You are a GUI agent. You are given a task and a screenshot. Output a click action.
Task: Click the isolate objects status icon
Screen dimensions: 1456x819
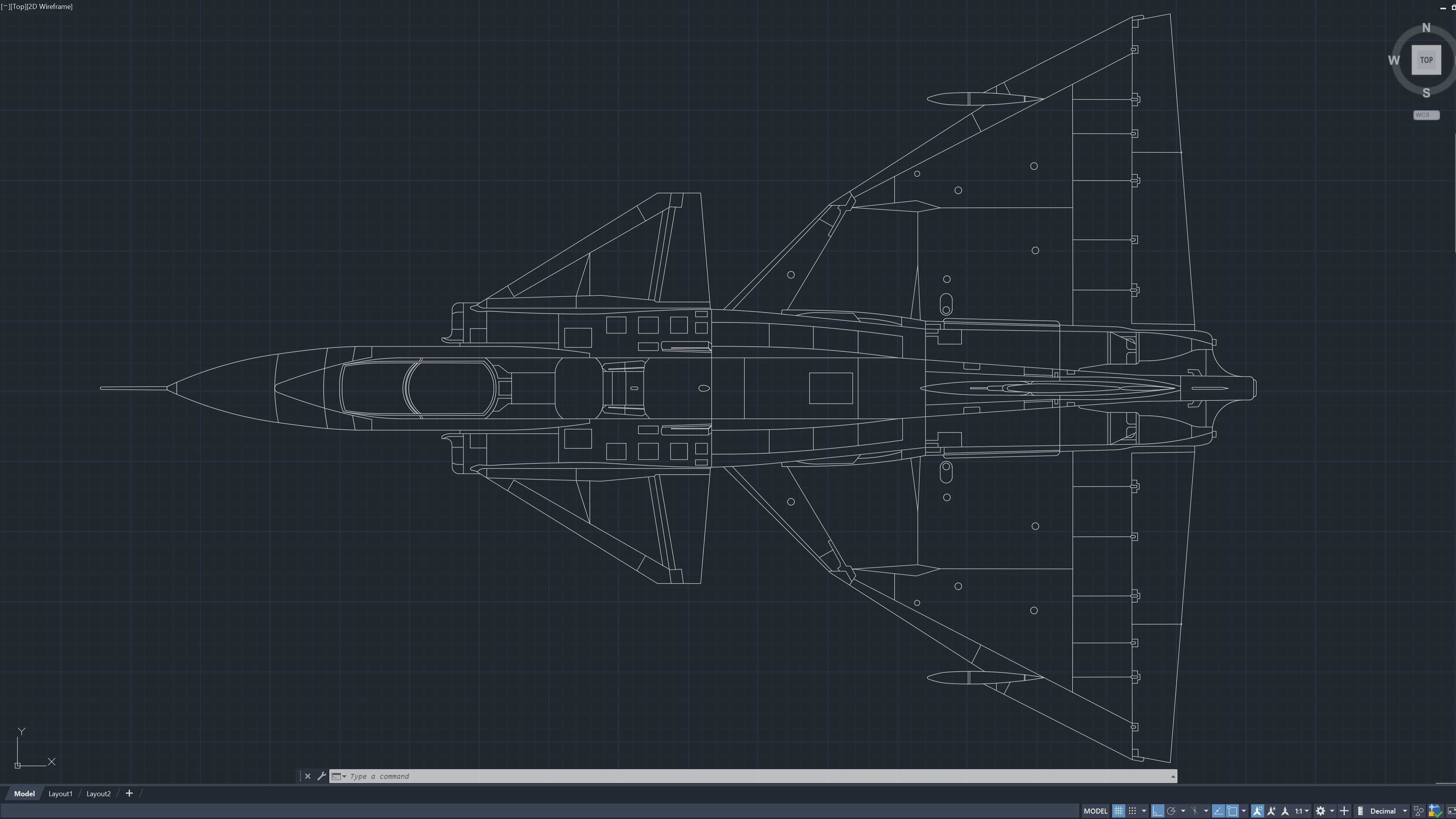click(x=1436, y=811)
